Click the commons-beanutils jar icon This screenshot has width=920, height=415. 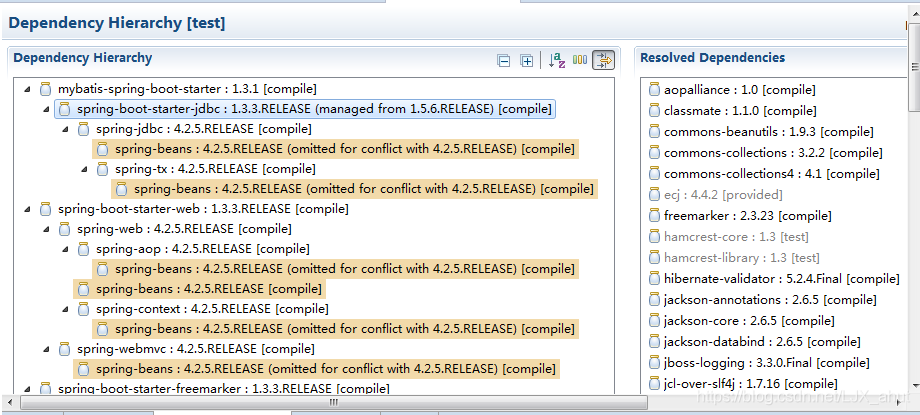[x=654, y=131]
